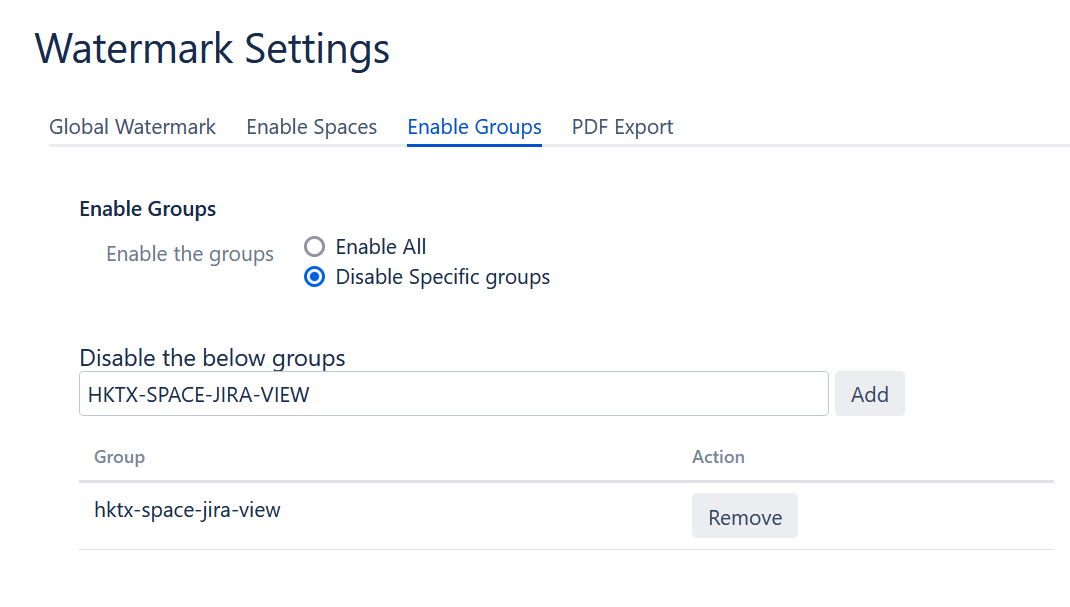This screenshot has width=1070, height=607.
Task: Click the Add button
Action: pyautogui.click(x=869, y=394)
